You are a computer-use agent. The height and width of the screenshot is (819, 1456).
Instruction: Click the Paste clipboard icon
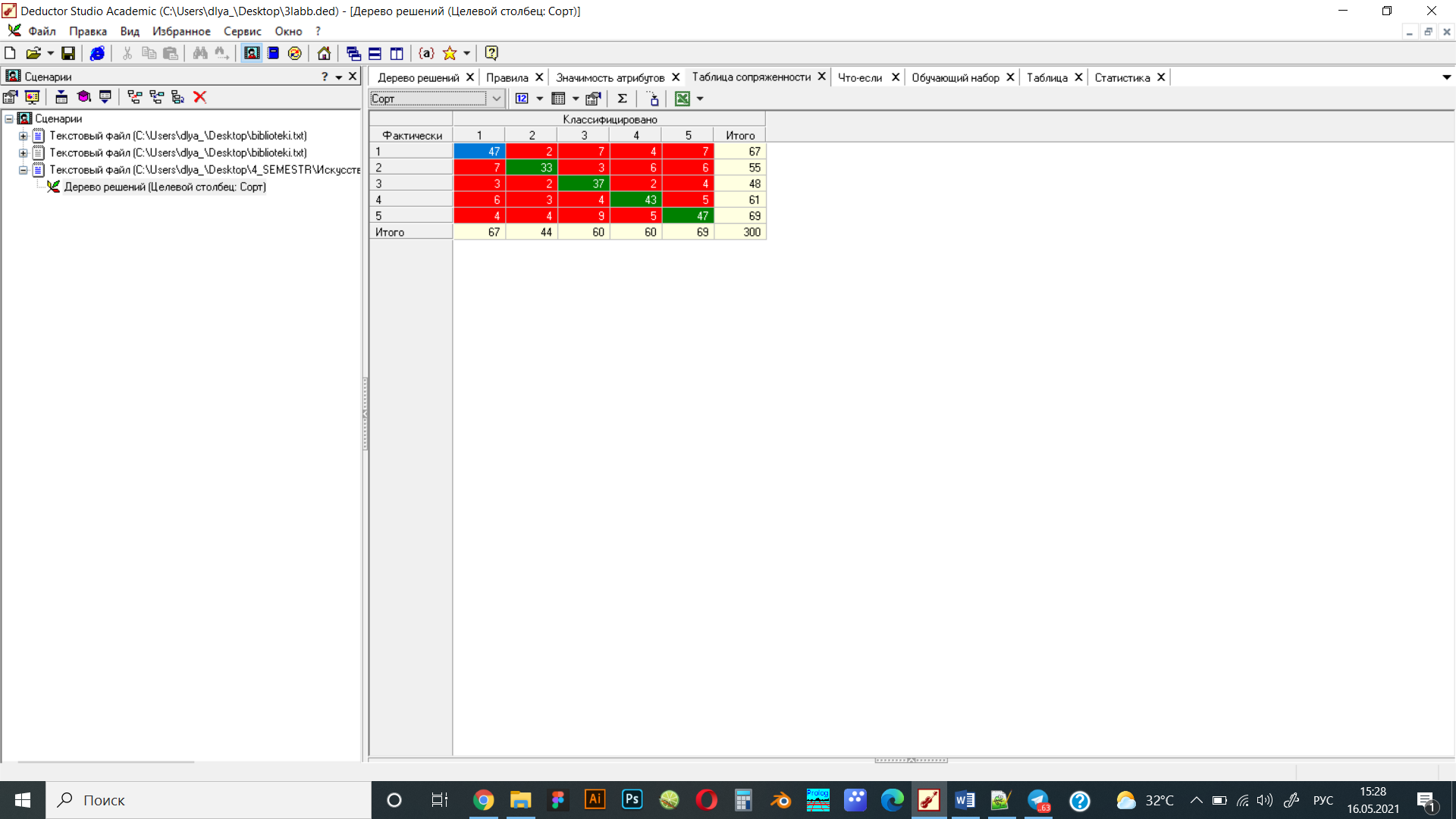tap(171, 53)
